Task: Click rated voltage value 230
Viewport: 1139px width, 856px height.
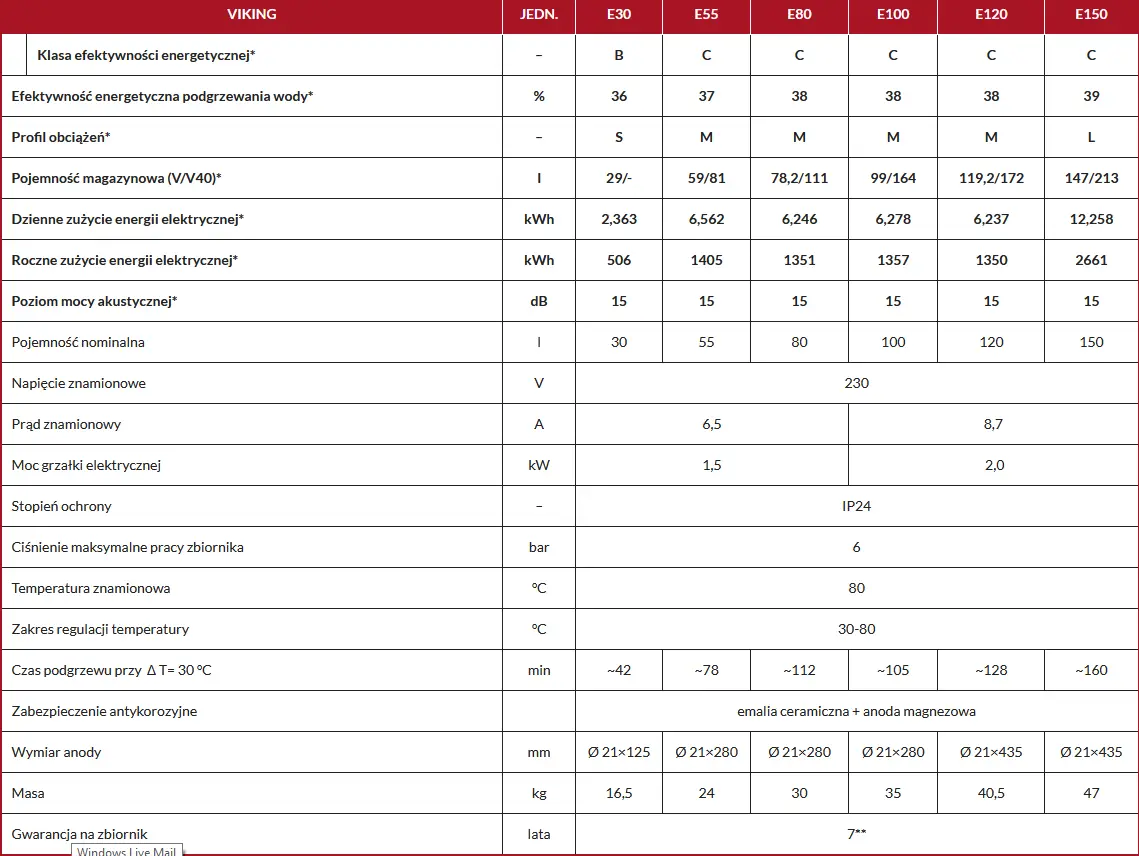Action: click(856, 383)
